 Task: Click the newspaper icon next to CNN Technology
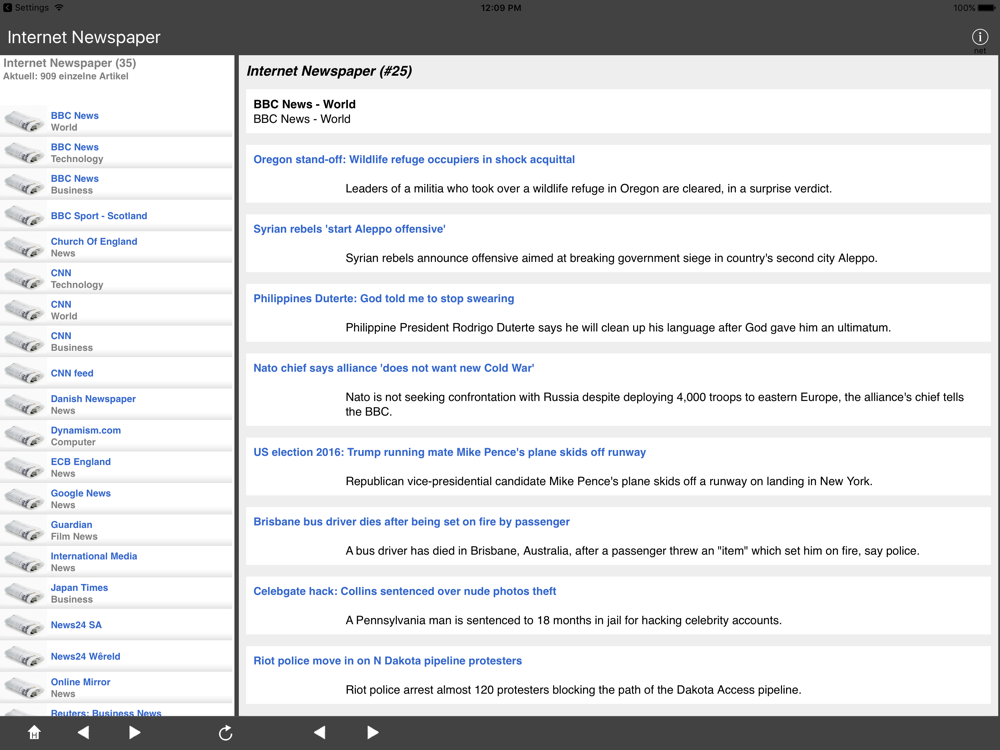click(24, 278)
